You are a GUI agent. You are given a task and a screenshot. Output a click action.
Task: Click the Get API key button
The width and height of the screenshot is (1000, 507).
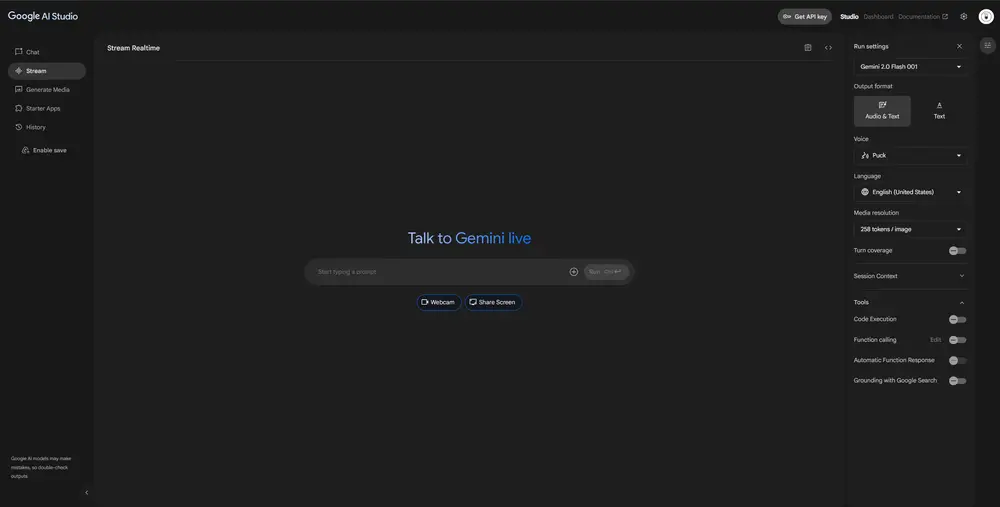(805, 17)
